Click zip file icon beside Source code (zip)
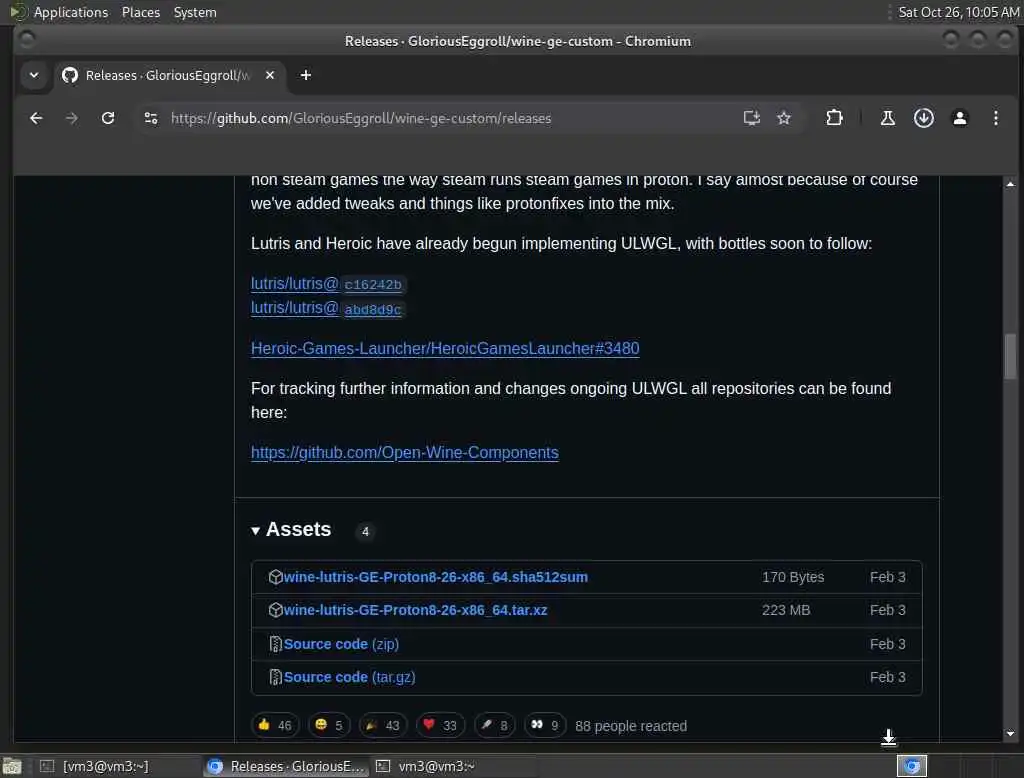Screen dimensions: 1024x778 (x=276, y=644)
